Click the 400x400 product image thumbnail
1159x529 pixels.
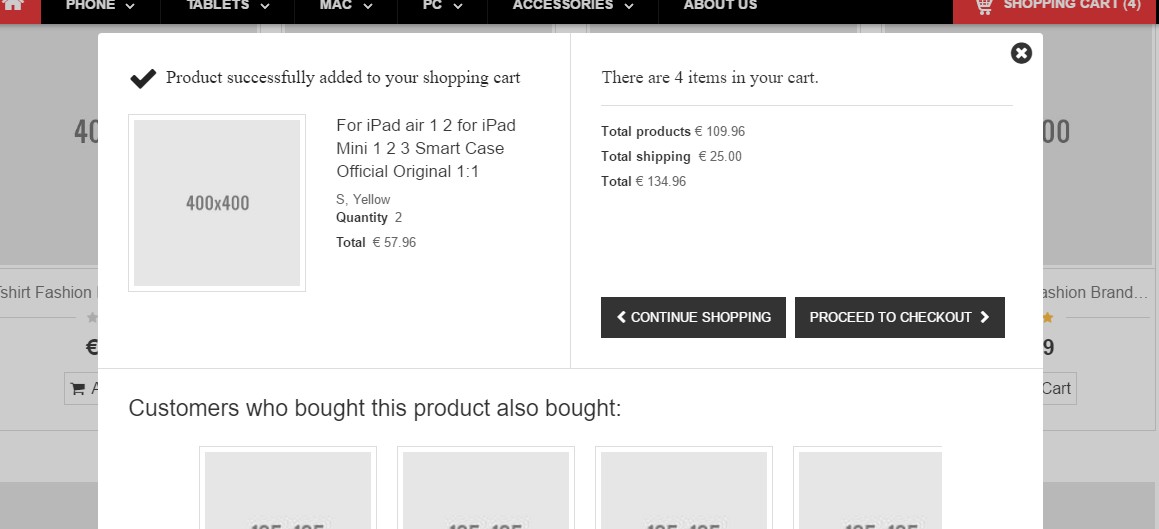[217, 203]
